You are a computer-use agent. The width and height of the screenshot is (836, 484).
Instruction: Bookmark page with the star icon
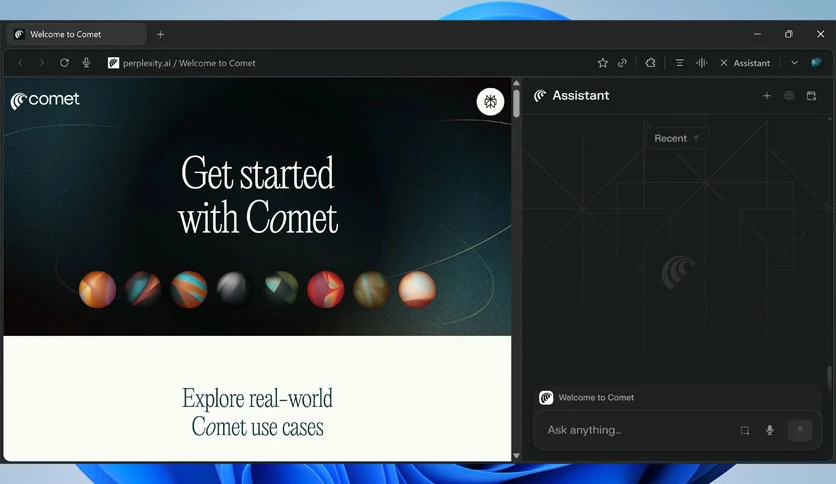click(x=602, y=63)
